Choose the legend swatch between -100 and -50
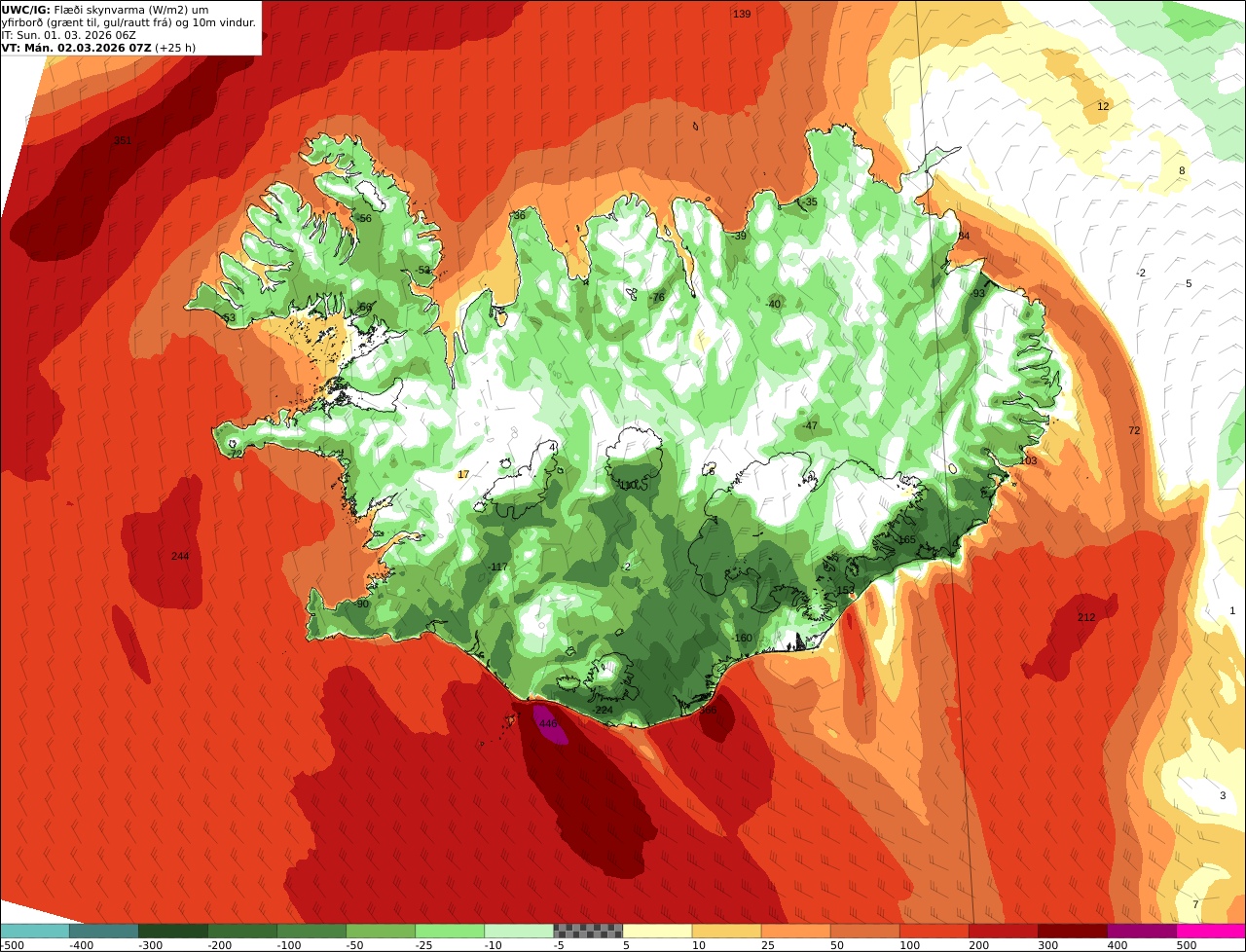This screenshot has width=1246, height=952. click(x=311, y=931)
